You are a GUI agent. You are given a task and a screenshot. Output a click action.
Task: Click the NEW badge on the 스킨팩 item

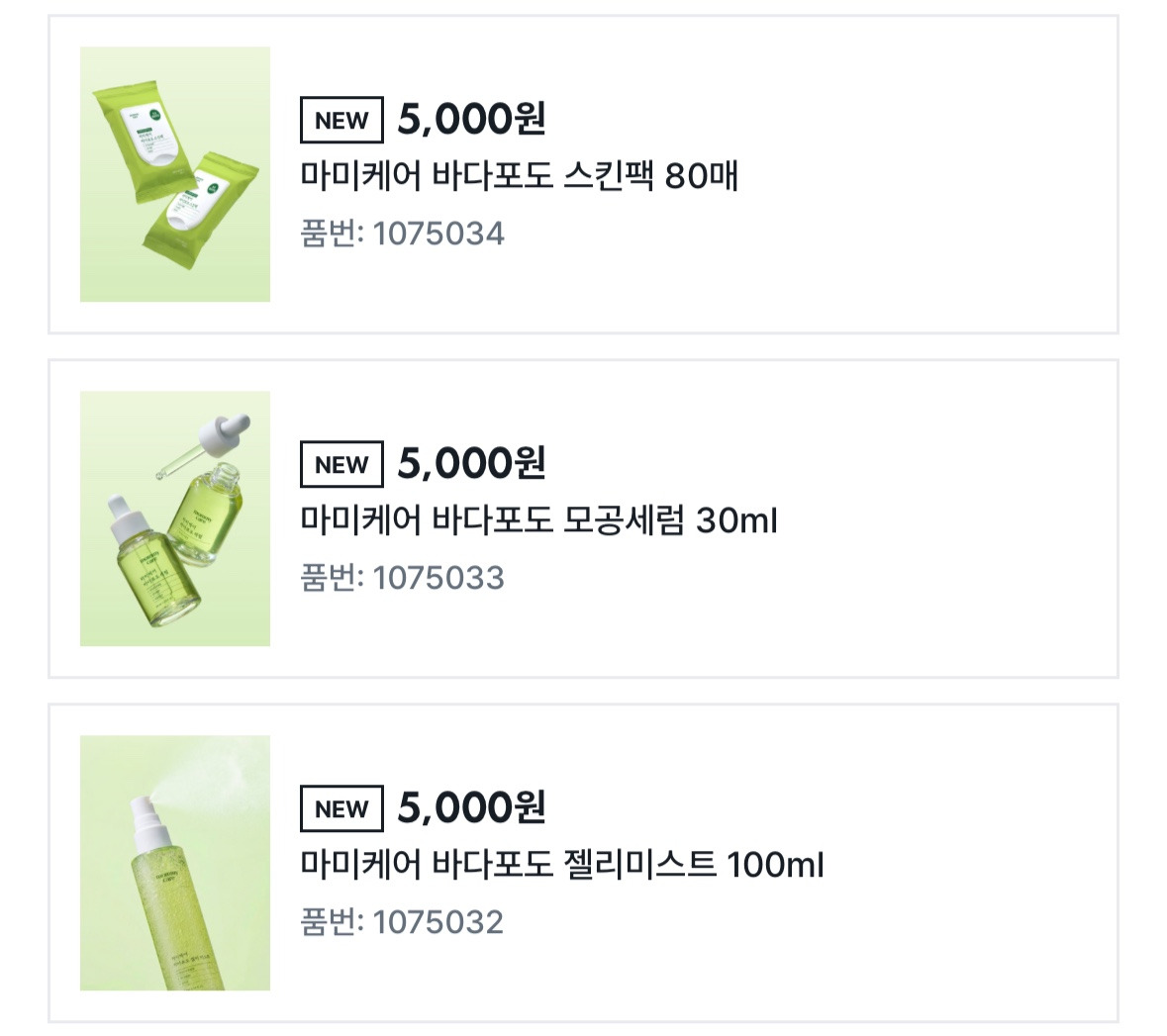click(x=341, y=120)
